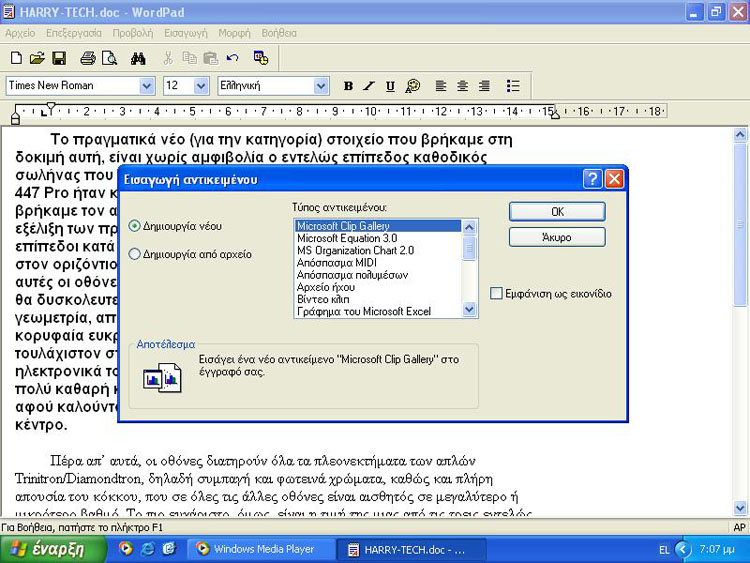Select 'Microsoft Clip Gallery' list item

tap(378, 226)
